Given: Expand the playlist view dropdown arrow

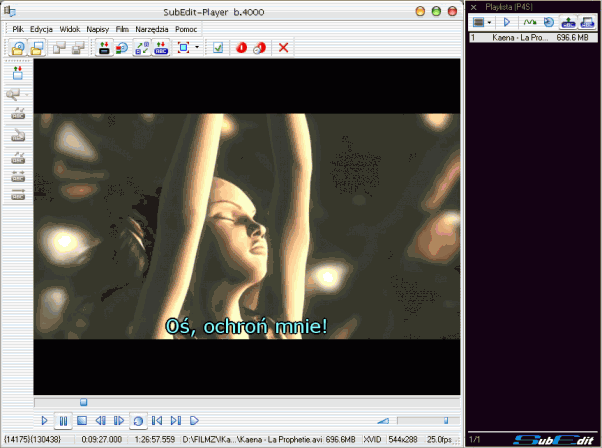Looking at the screenshot, I should (x=489, y=22).
